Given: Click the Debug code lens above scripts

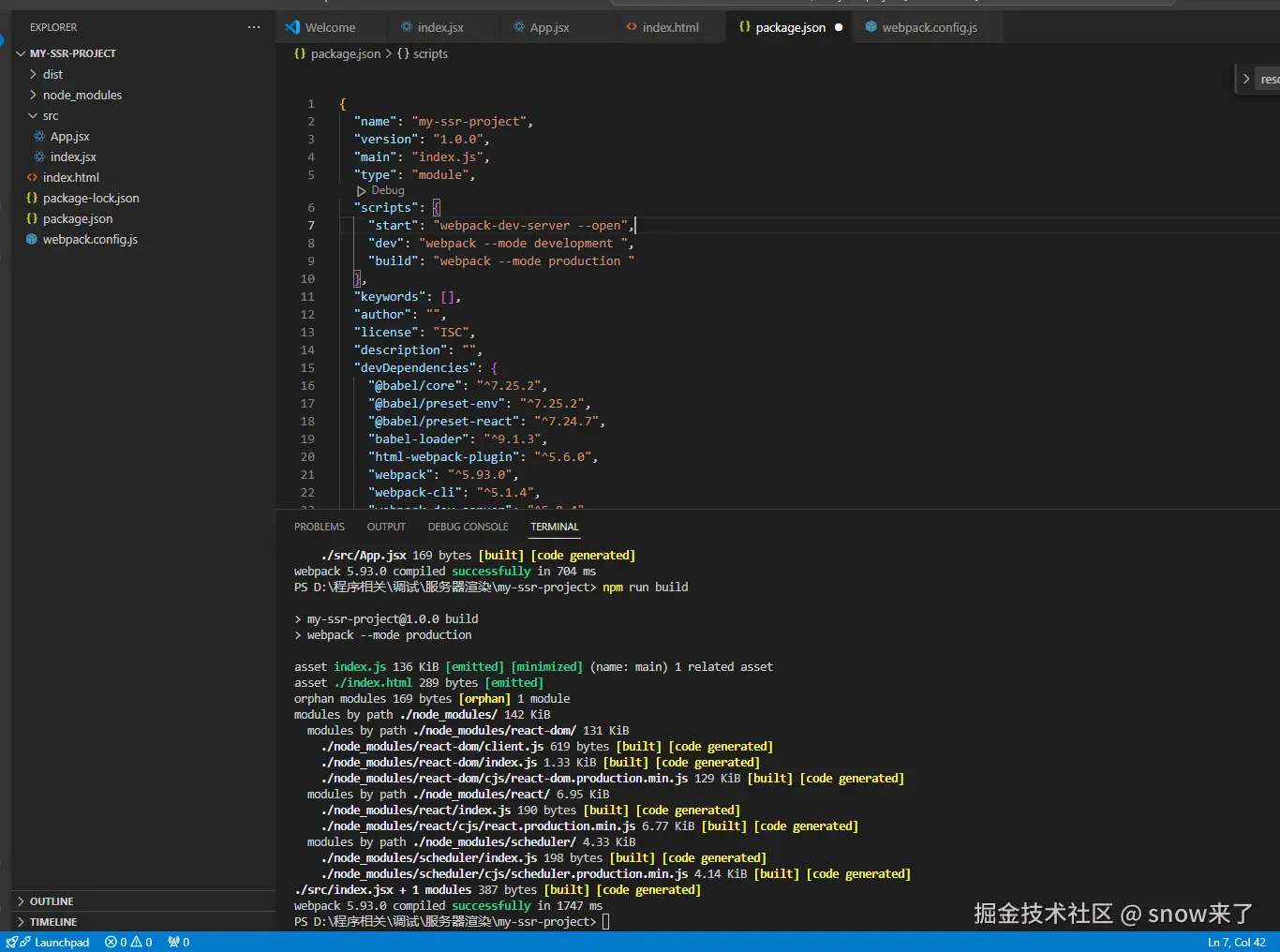Looking at the screenshot, I should 387,190.
